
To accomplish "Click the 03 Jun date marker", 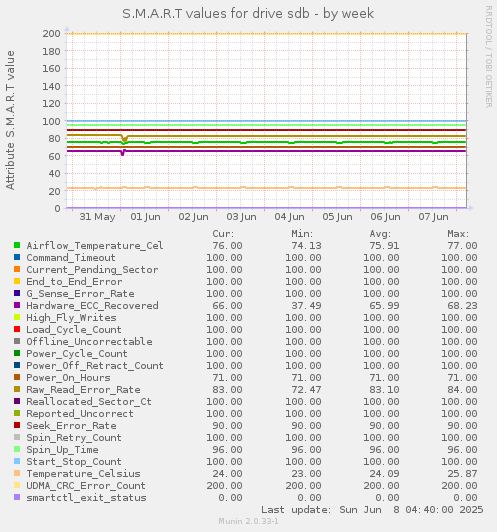I will click(x=242, y=217).
